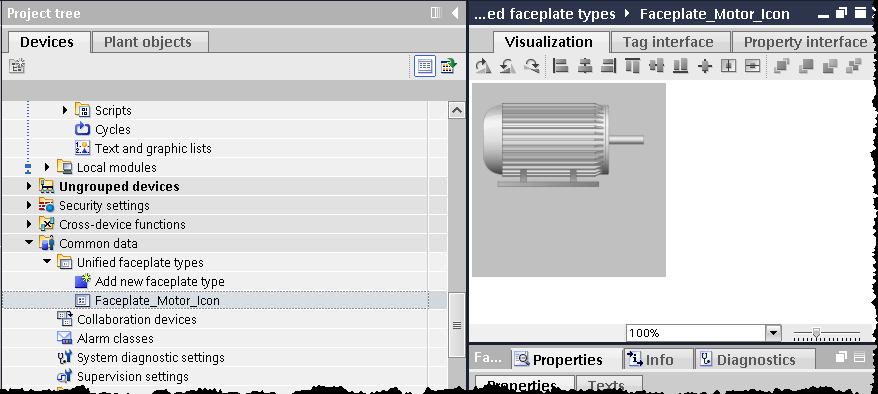
Task: Expand the Cross-device functions node
Action: 29,224
